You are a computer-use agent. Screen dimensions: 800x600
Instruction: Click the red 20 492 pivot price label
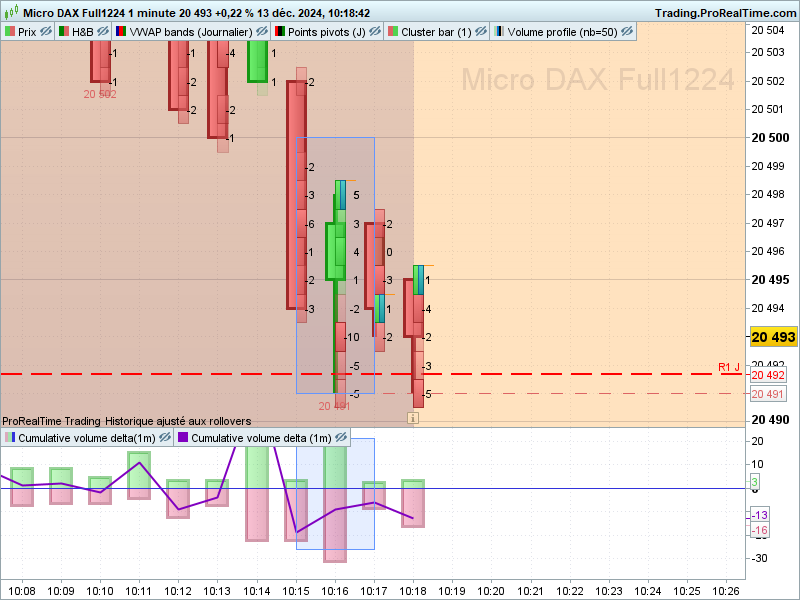coord(768,375)
